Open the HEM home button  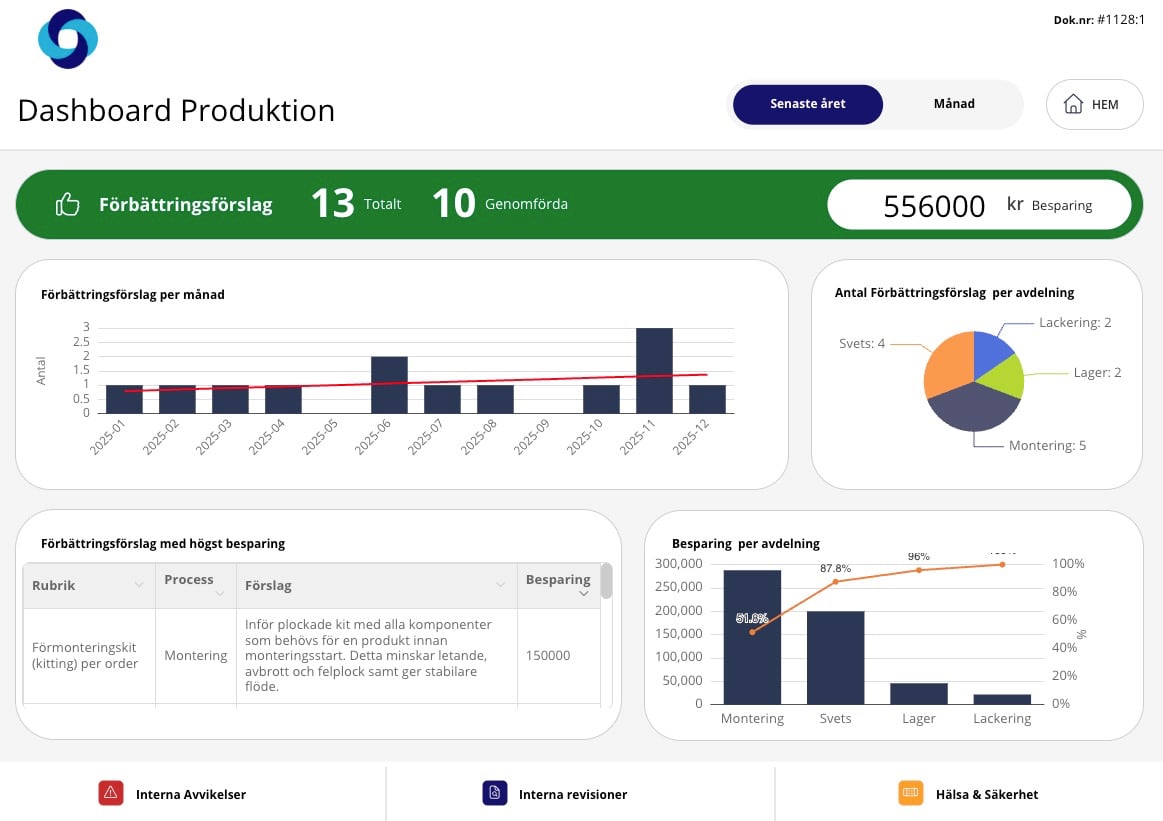1094,105
